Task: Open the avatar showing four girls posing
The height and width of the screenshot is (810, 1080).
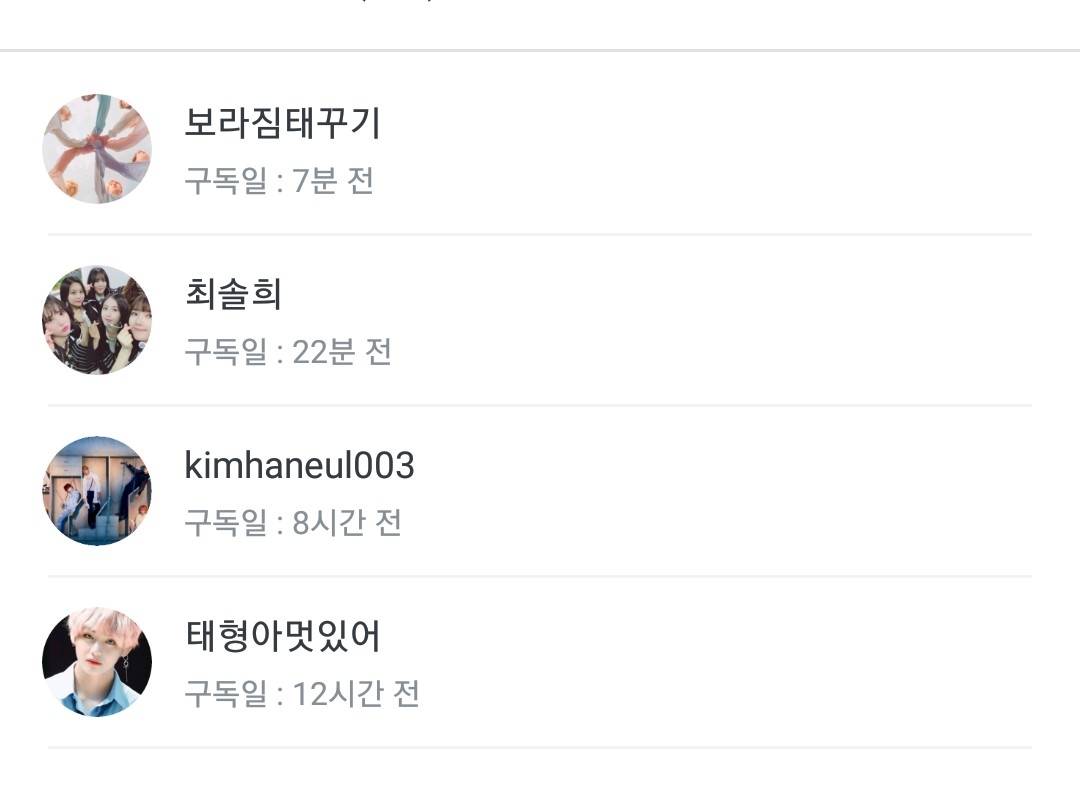Action: pos(97,320)
